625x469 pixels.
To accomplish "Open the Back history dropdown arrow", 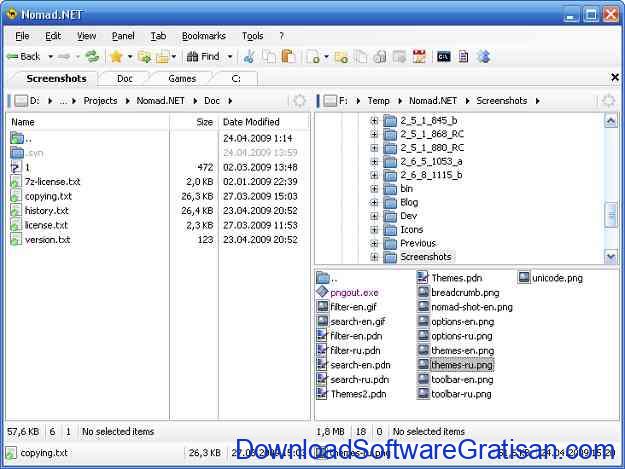I will point(51,57).
